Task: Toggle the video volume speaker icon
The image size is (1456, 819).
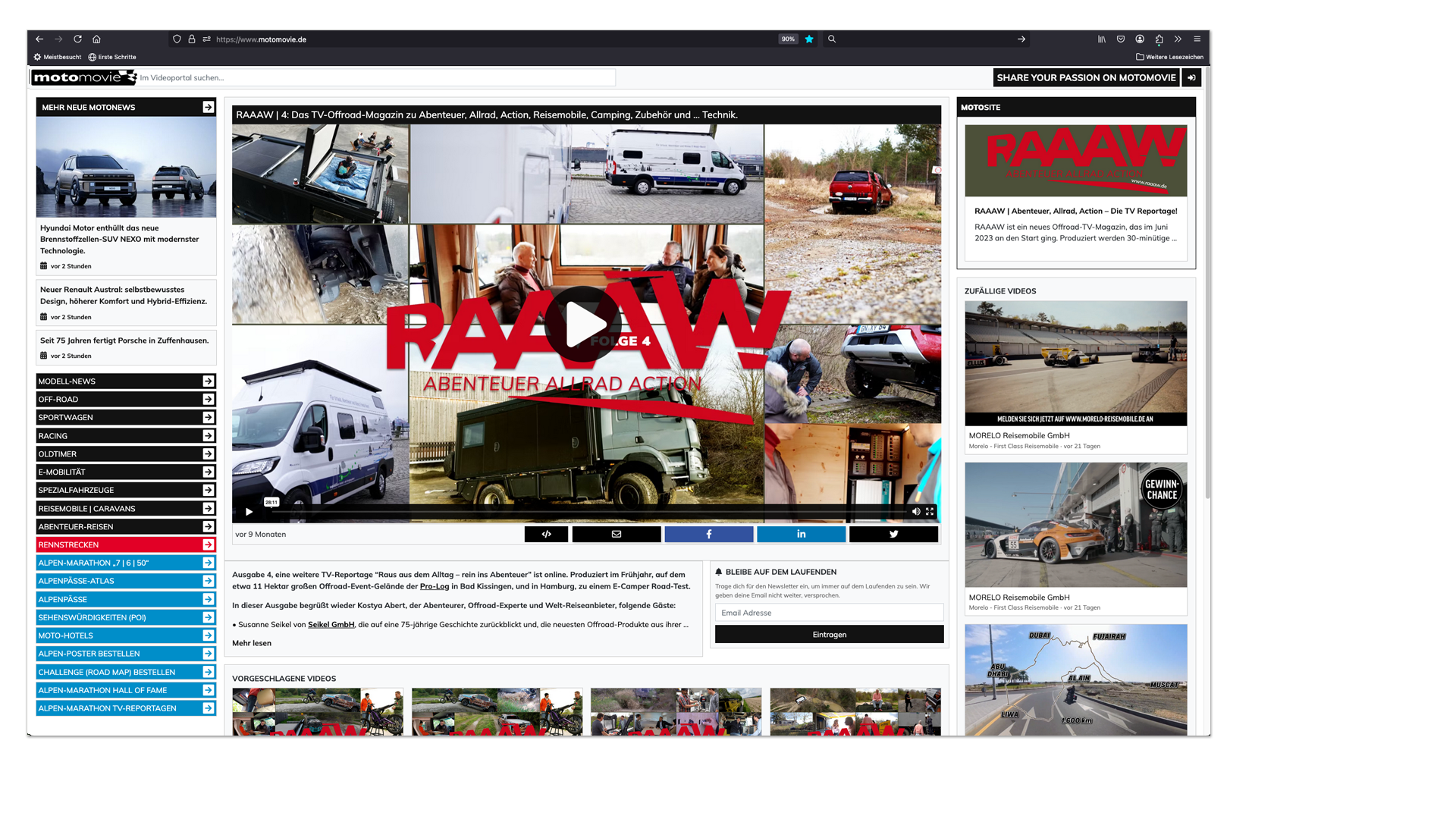Action: click(916, 512)
